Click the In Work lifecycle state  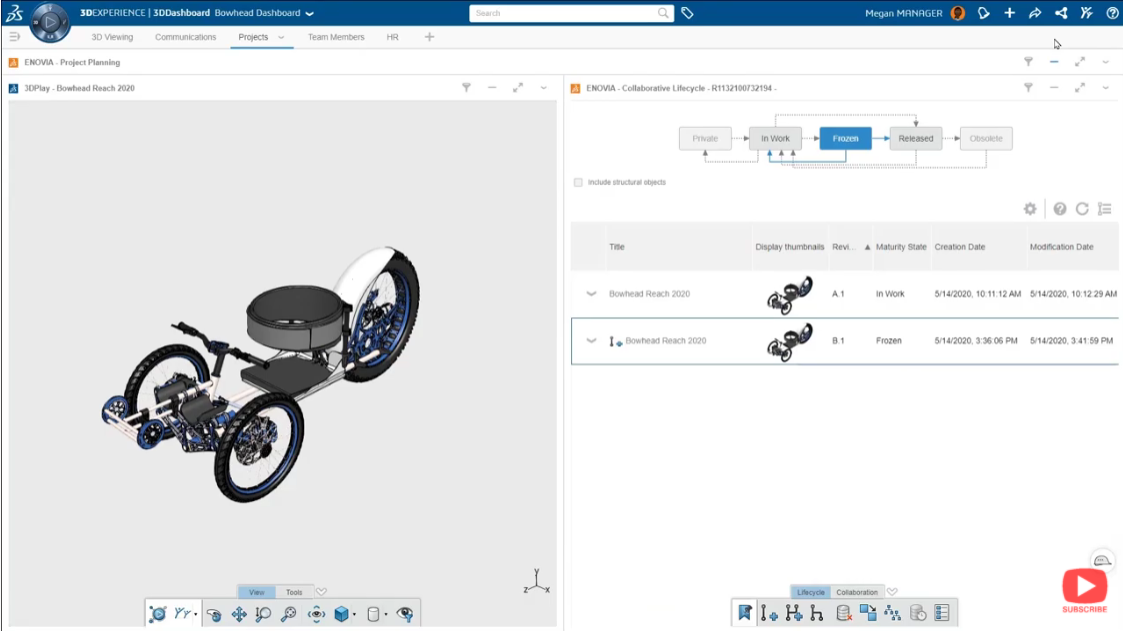click(775, 138)
